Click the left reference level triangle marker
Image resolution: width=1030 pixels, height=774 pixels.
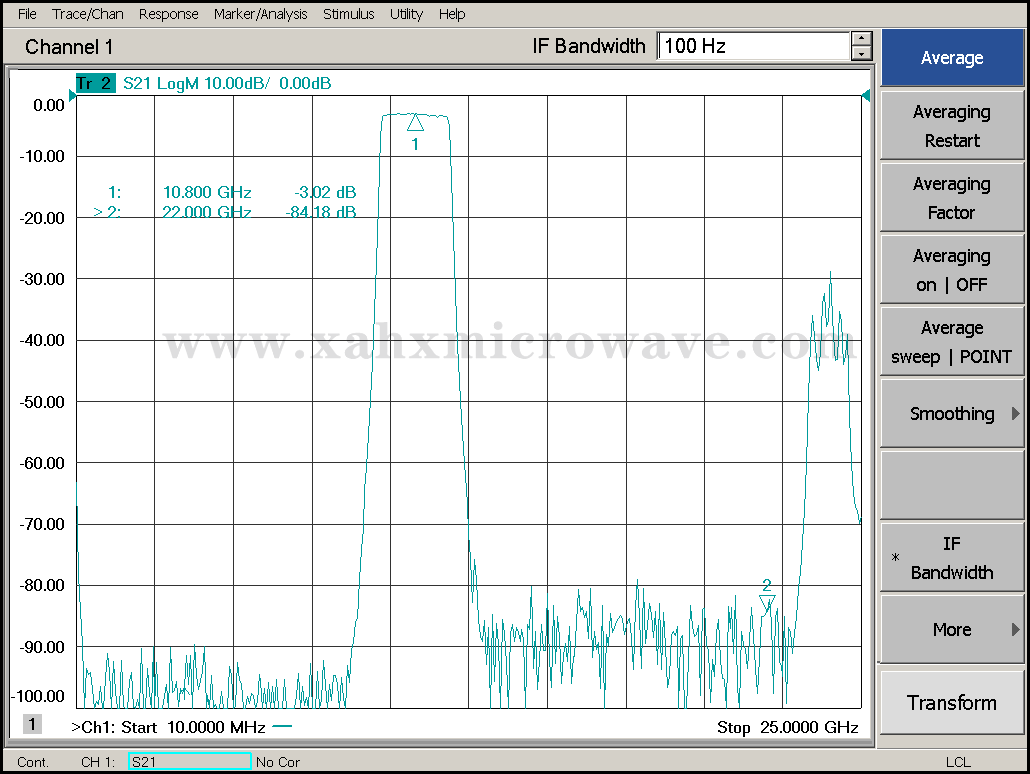72,96
